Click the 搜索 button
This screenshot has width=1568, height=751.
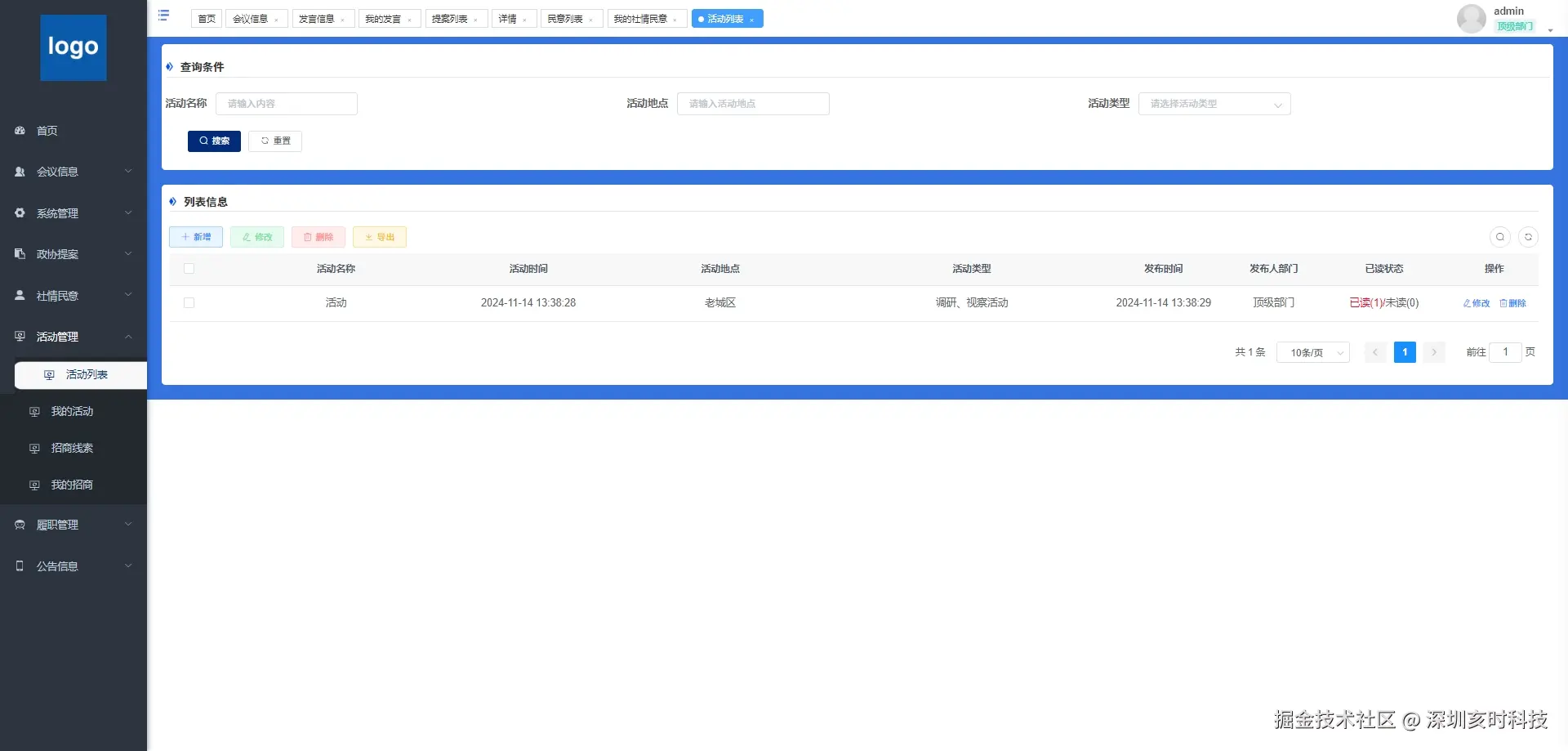(x=214, y=141)
